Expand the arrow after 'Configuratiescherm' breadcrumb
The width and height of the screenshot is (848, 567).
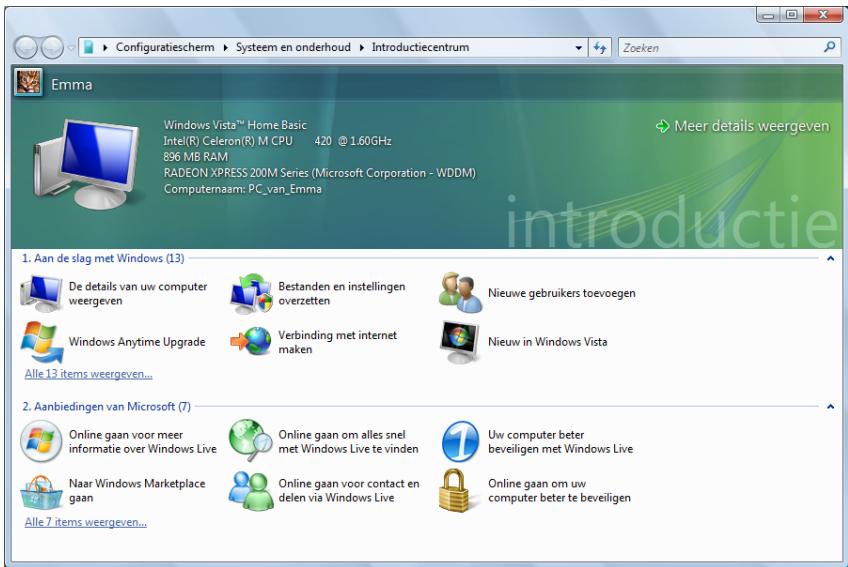[x=226, y=48]
